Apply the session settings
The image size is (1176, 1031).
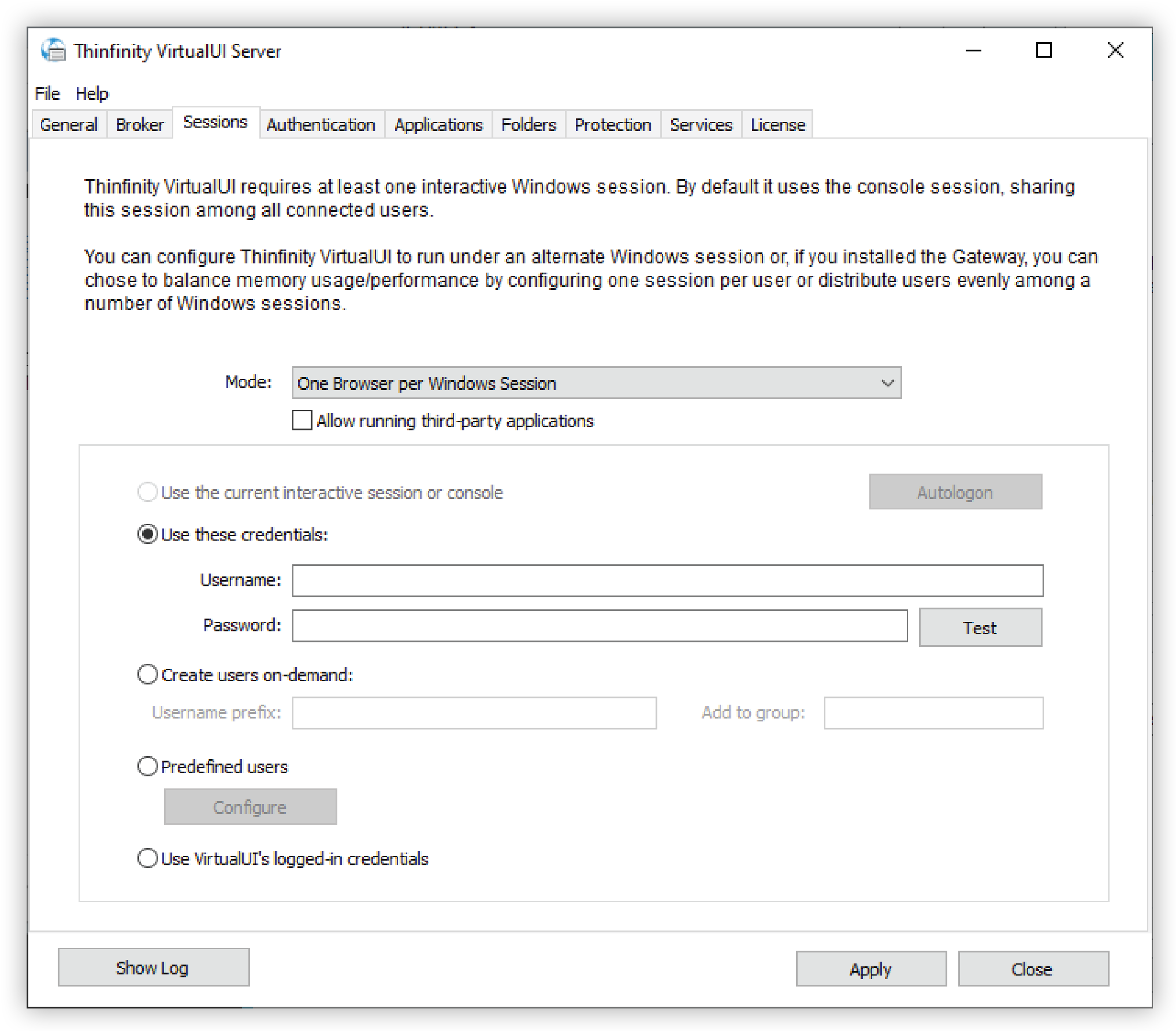pos(871,969)
